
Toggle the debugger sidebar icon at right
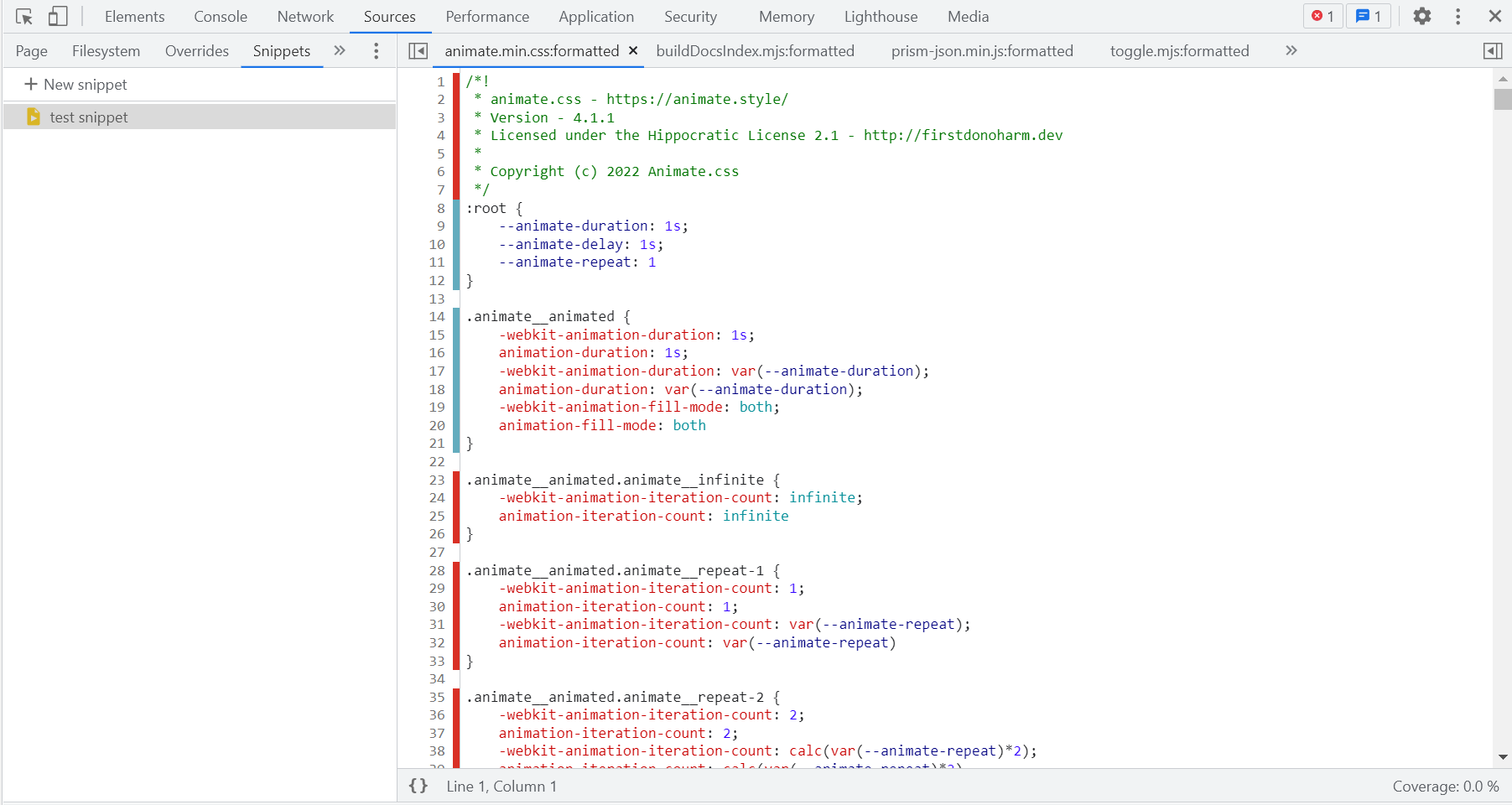[1493, 51]
